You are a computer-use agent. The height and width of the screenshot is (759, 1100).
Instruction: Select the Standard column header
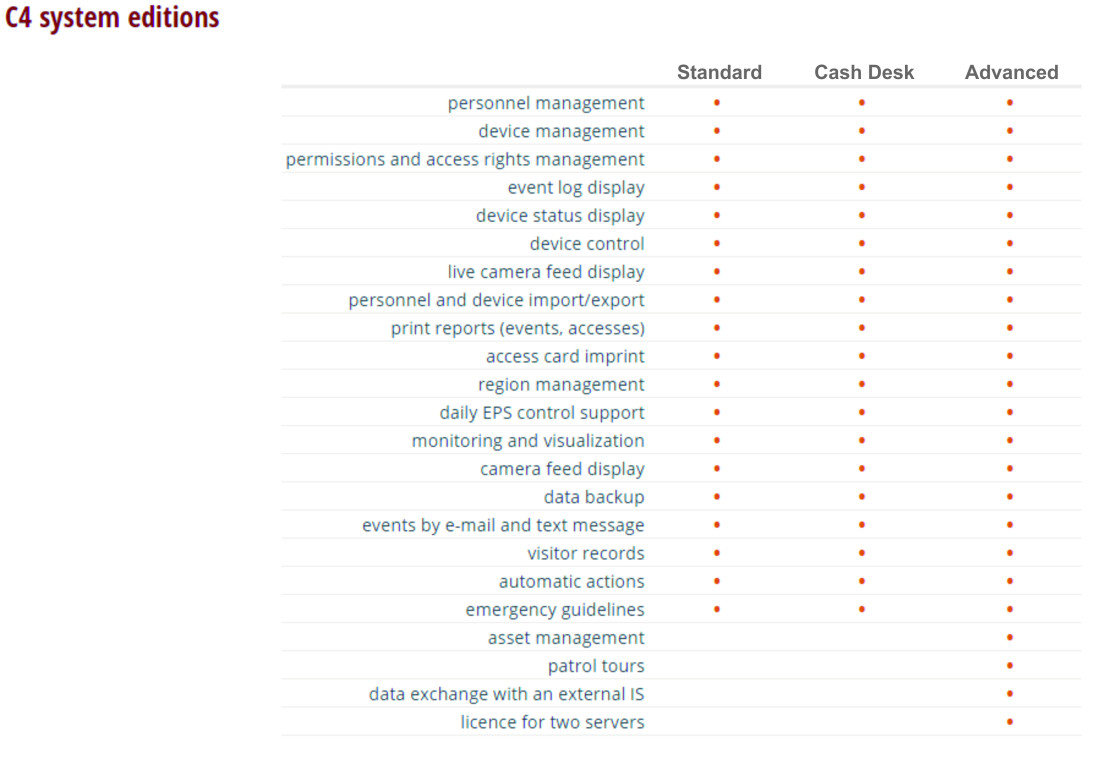(x=719, y=72)
